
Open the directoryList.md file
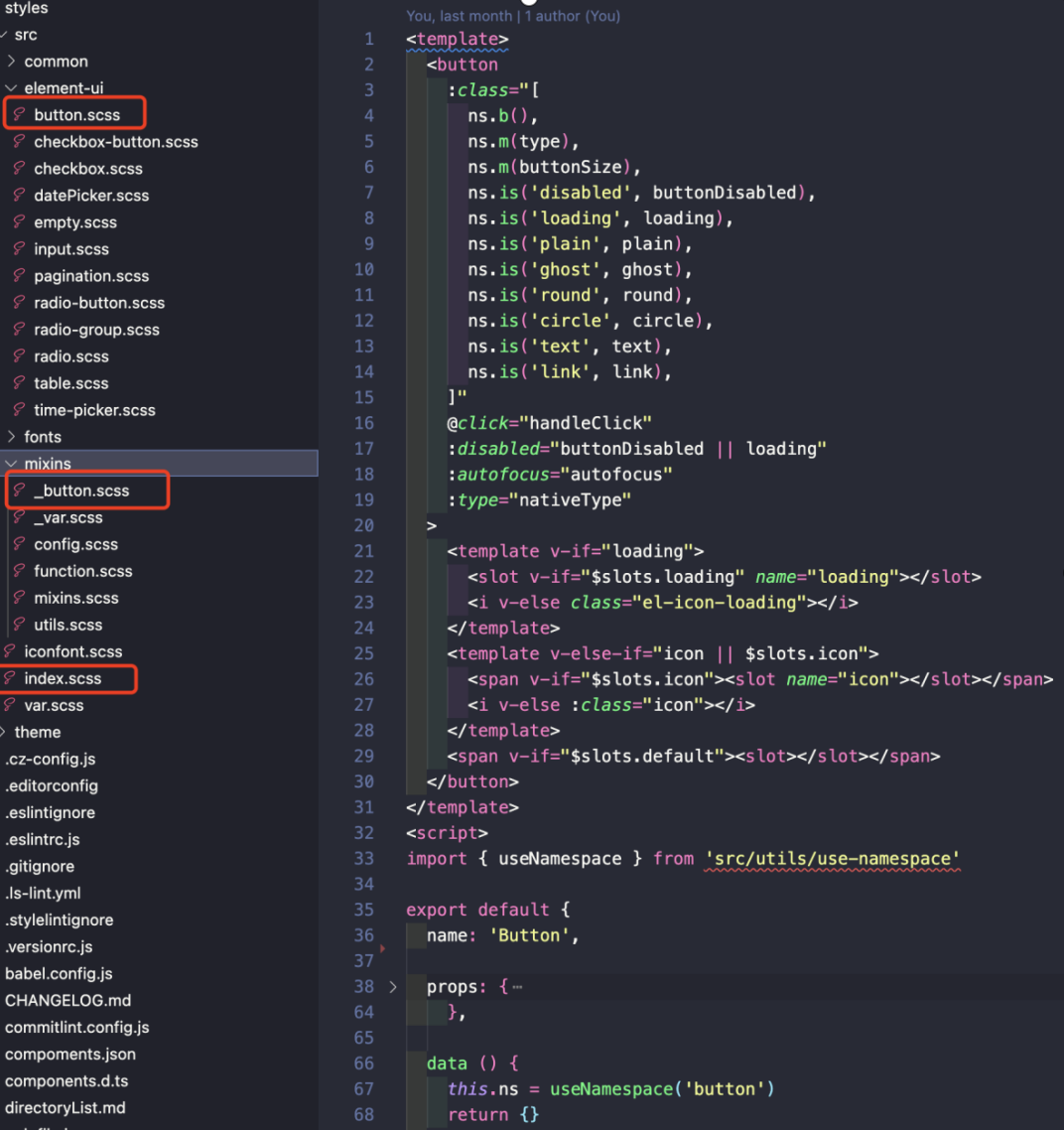(66, 1108)
